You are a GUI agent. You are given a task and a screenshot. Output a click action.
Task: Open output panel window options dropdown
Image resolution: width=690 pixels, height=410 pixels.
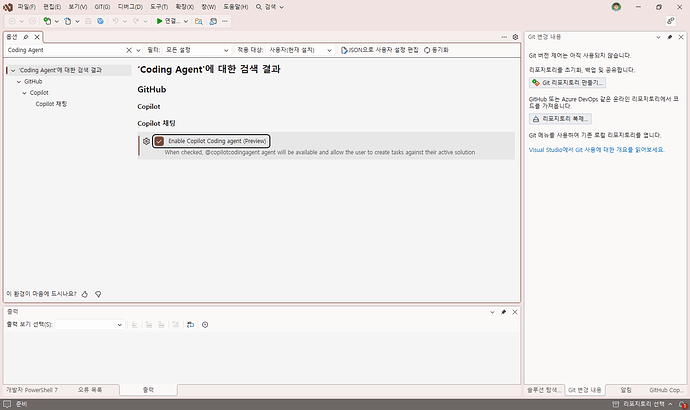pyautogui.click(x=492, y=312)
